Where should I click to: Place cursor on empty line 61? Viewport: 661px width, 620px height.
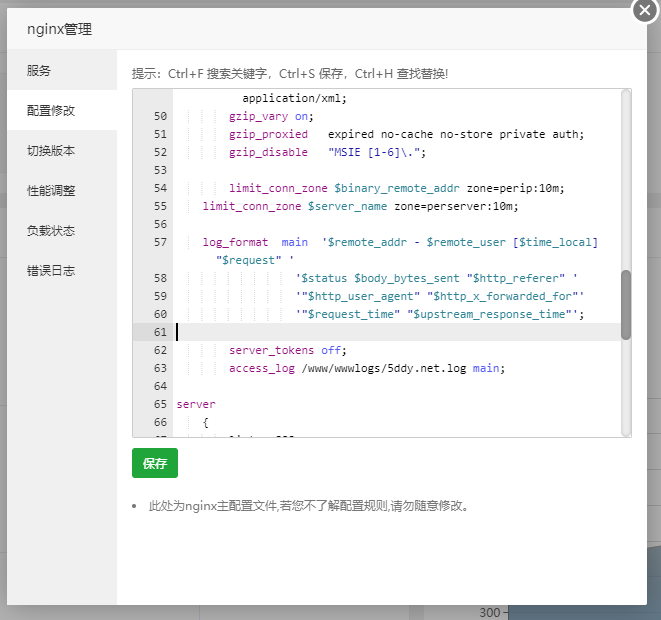coord(396,332)
